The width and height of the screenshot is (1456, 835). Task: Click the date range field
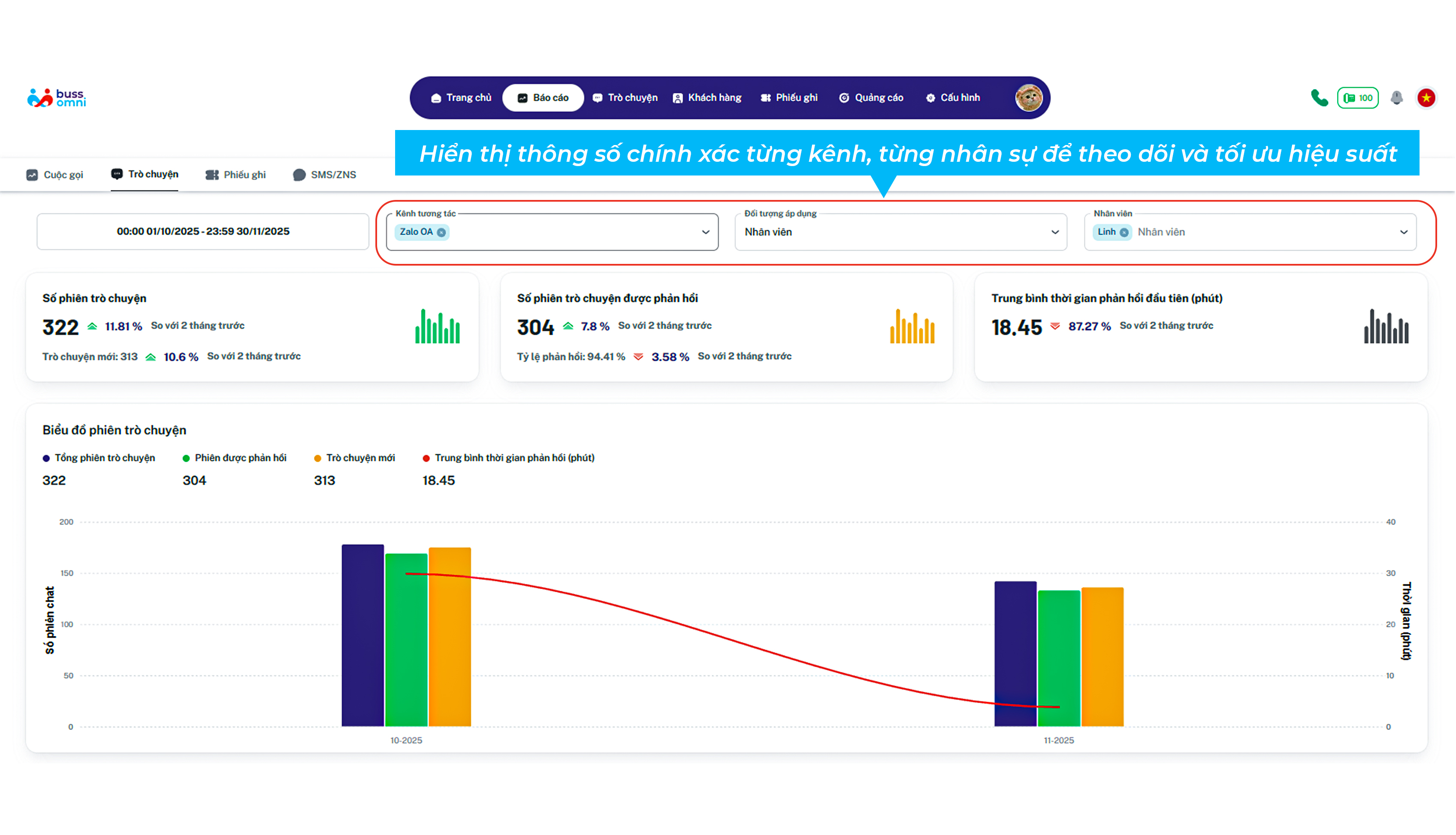[203, 232]
